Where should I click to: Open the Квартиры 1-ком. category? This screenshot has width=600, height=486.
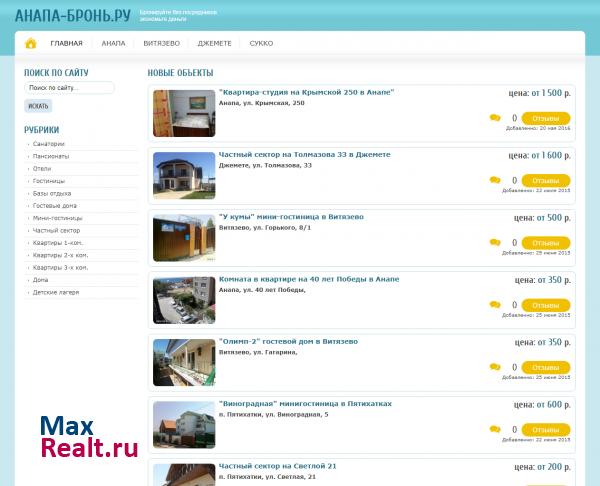pyautogui.click(x=58, y=243)
